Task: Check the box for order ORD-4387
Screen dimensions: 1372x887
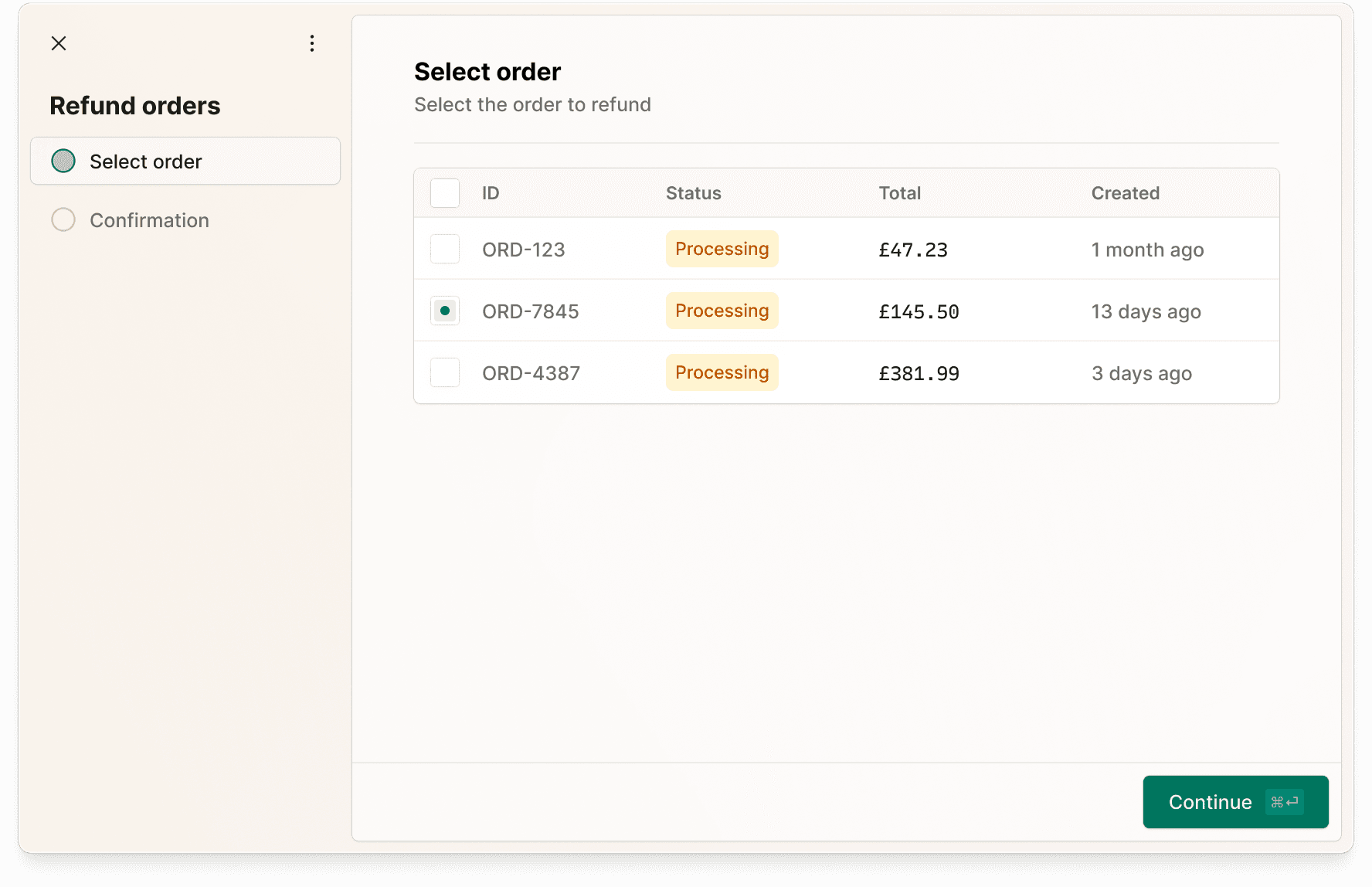Action: coord(445,372)
